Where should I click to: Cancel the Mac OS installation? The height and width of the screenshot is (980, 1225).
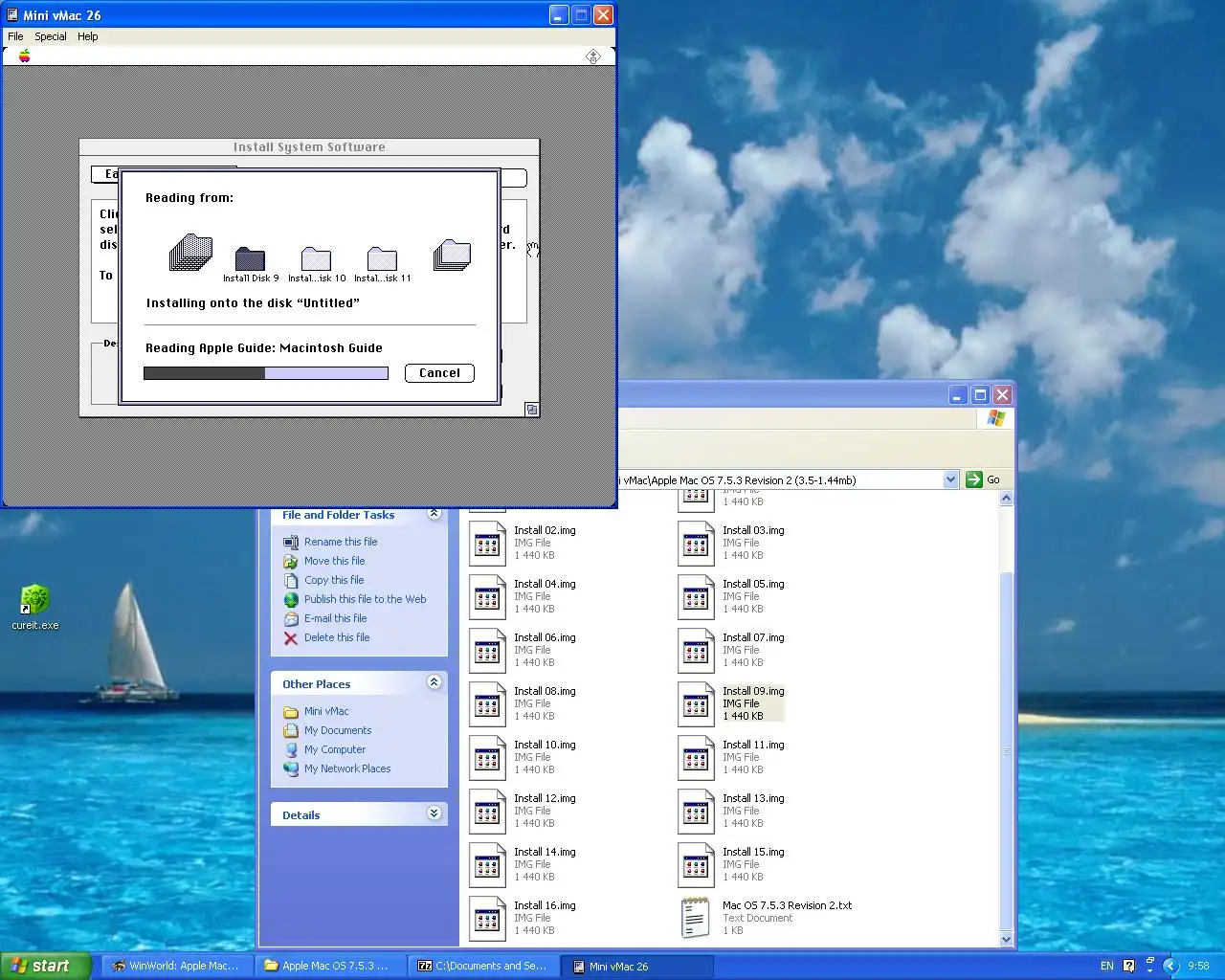[x=439, y=373]
